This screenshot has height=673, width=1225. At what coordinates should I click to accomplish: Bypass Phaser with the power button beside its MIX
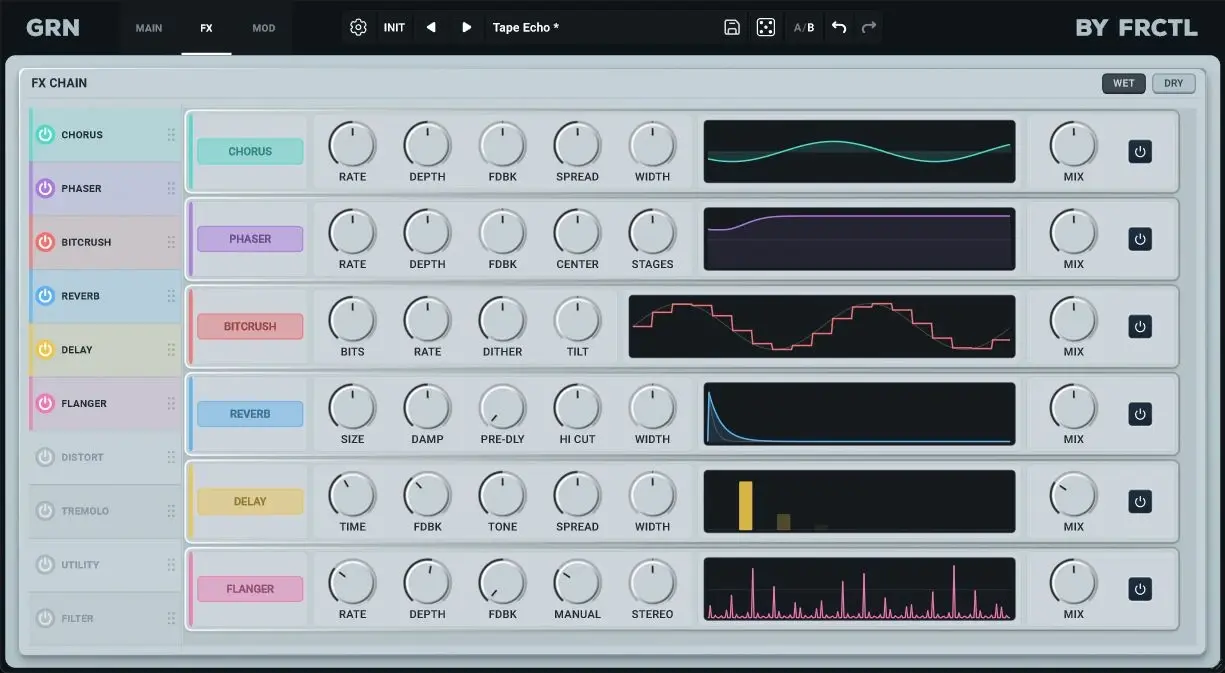[x=1140, y=239]
